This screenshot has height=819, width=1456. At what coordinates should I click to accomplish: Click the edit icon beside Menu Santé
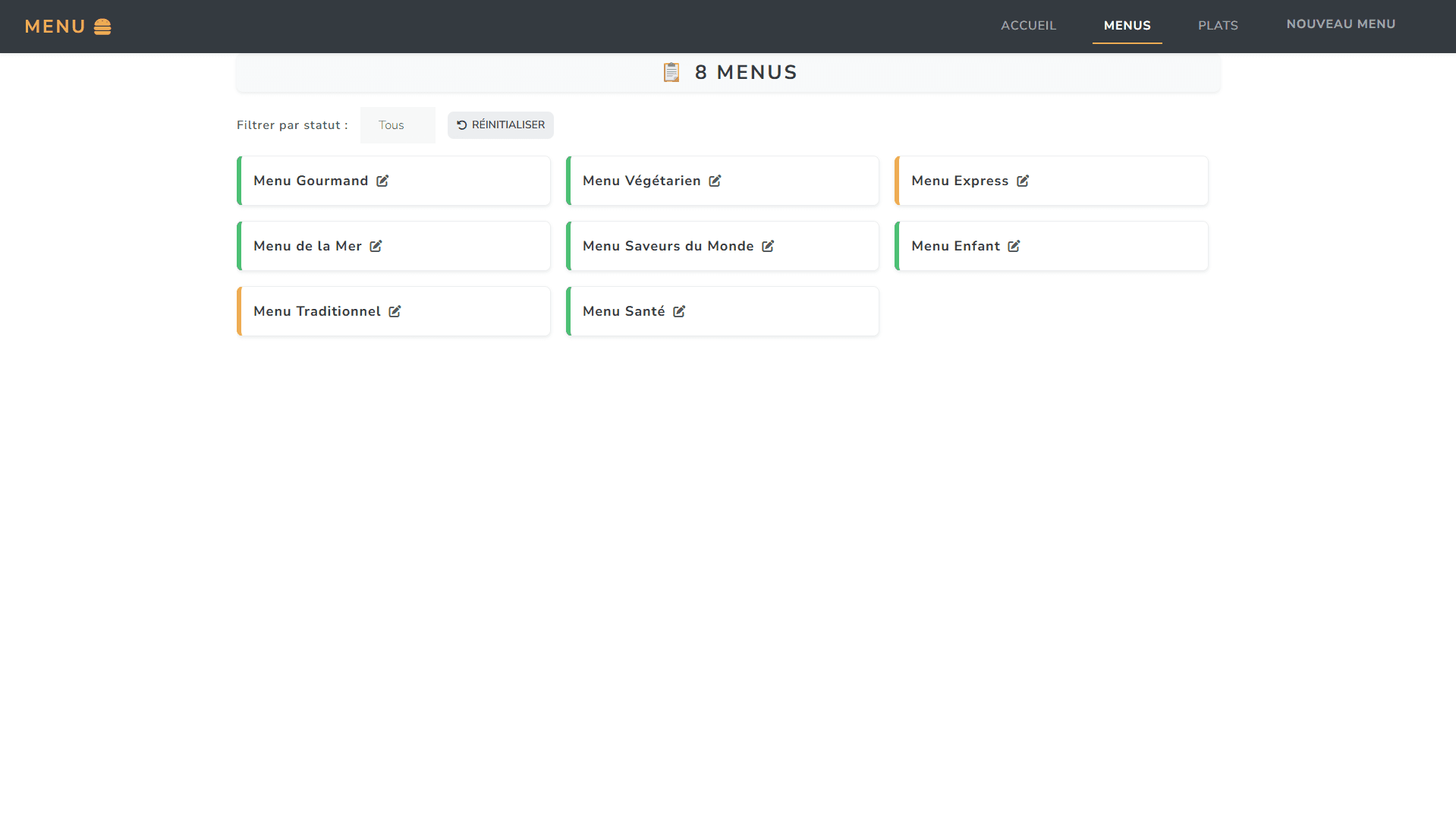679,311
